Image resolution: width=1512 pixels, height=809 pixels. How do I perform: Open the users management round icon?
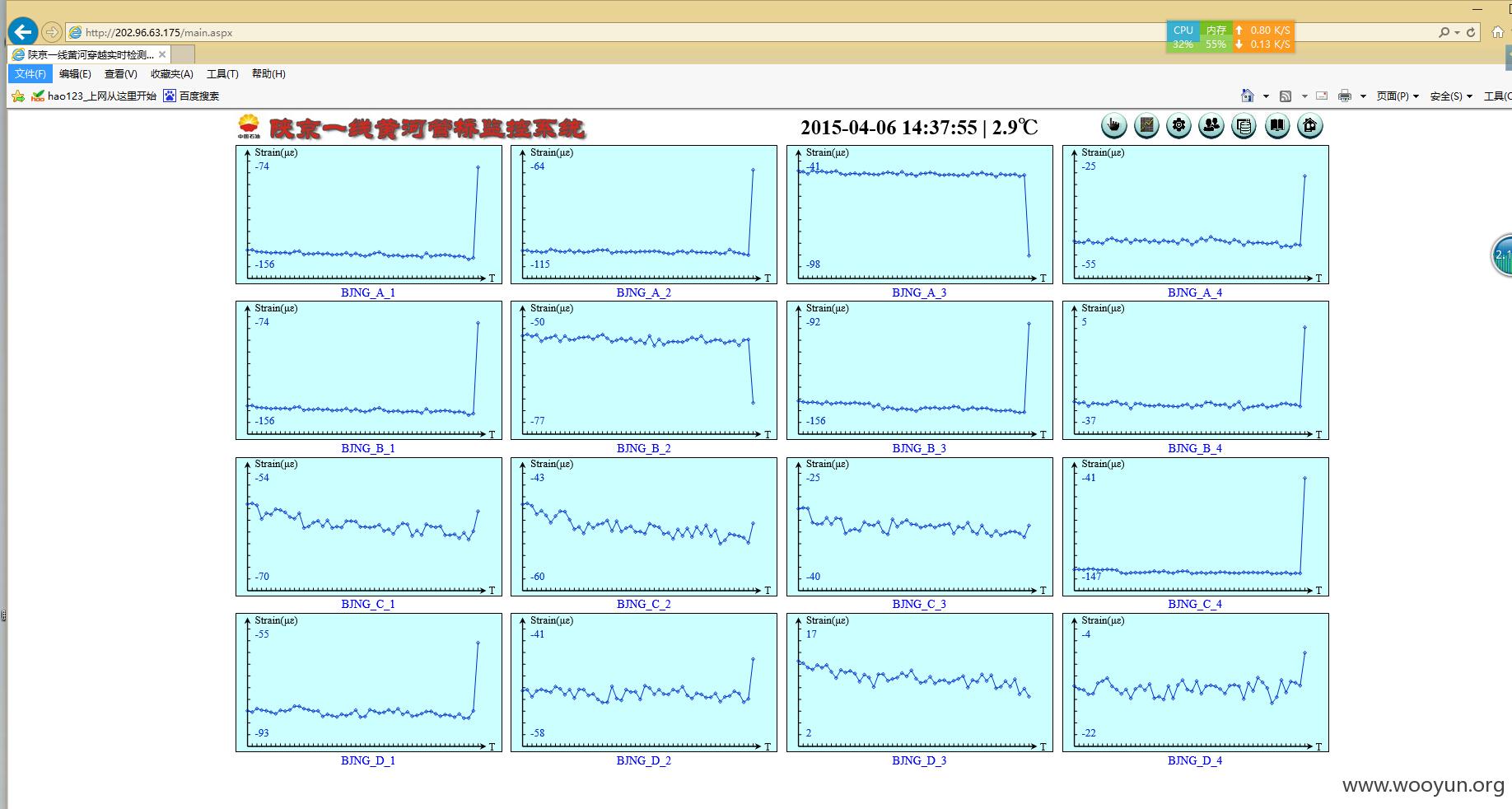point(1211,126)
